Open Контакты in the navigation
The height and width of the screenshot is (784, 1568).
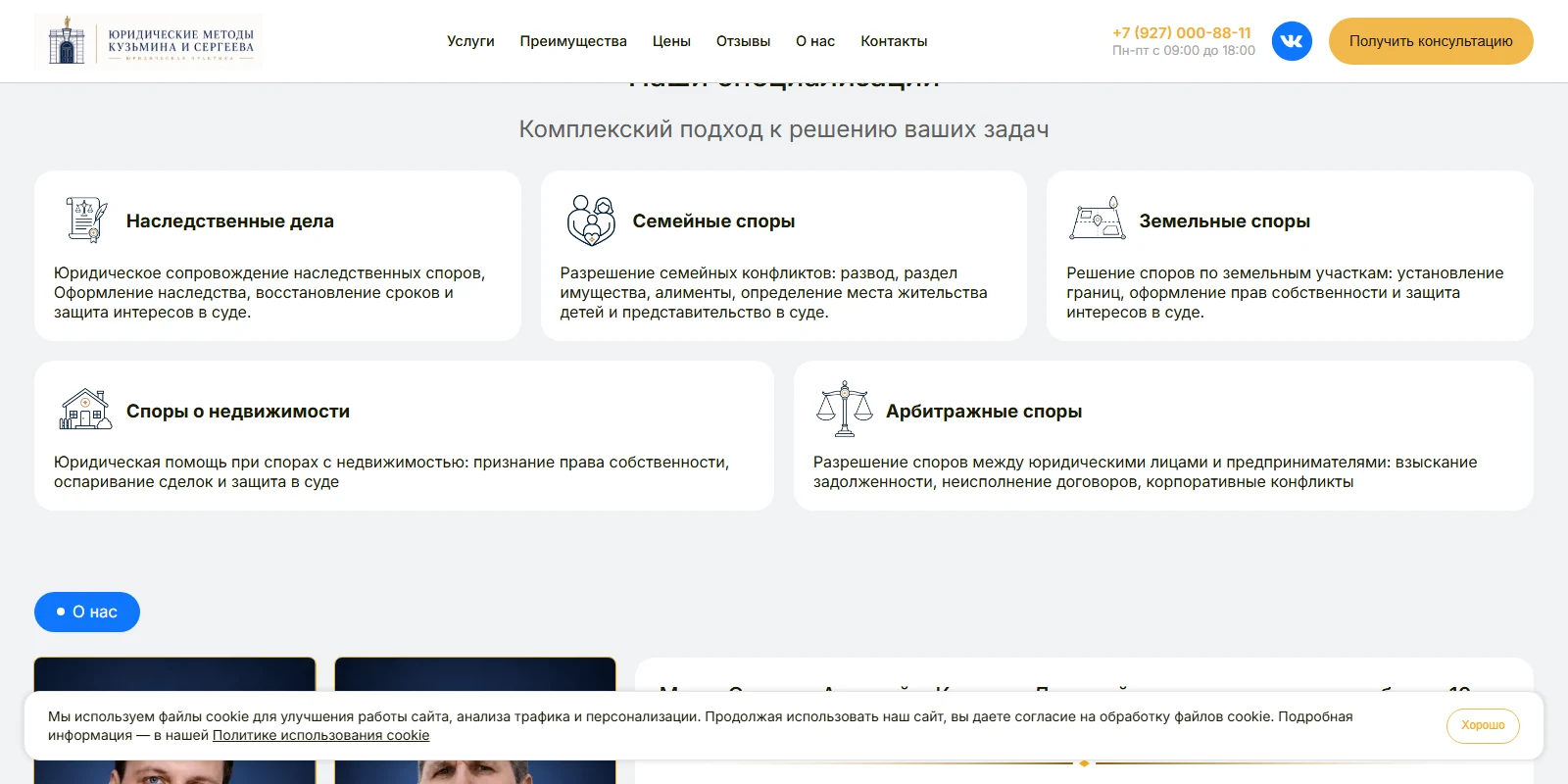(894, 41)
